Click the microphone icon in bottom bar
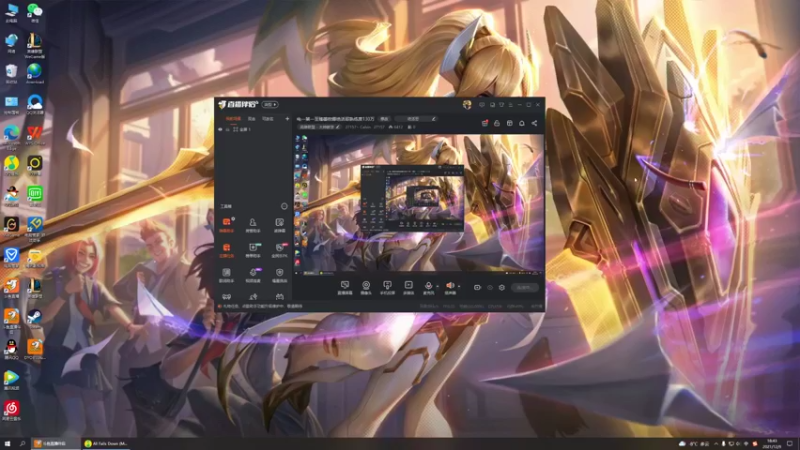Screen dimensions: 800x450 click(x=429, y=287)
